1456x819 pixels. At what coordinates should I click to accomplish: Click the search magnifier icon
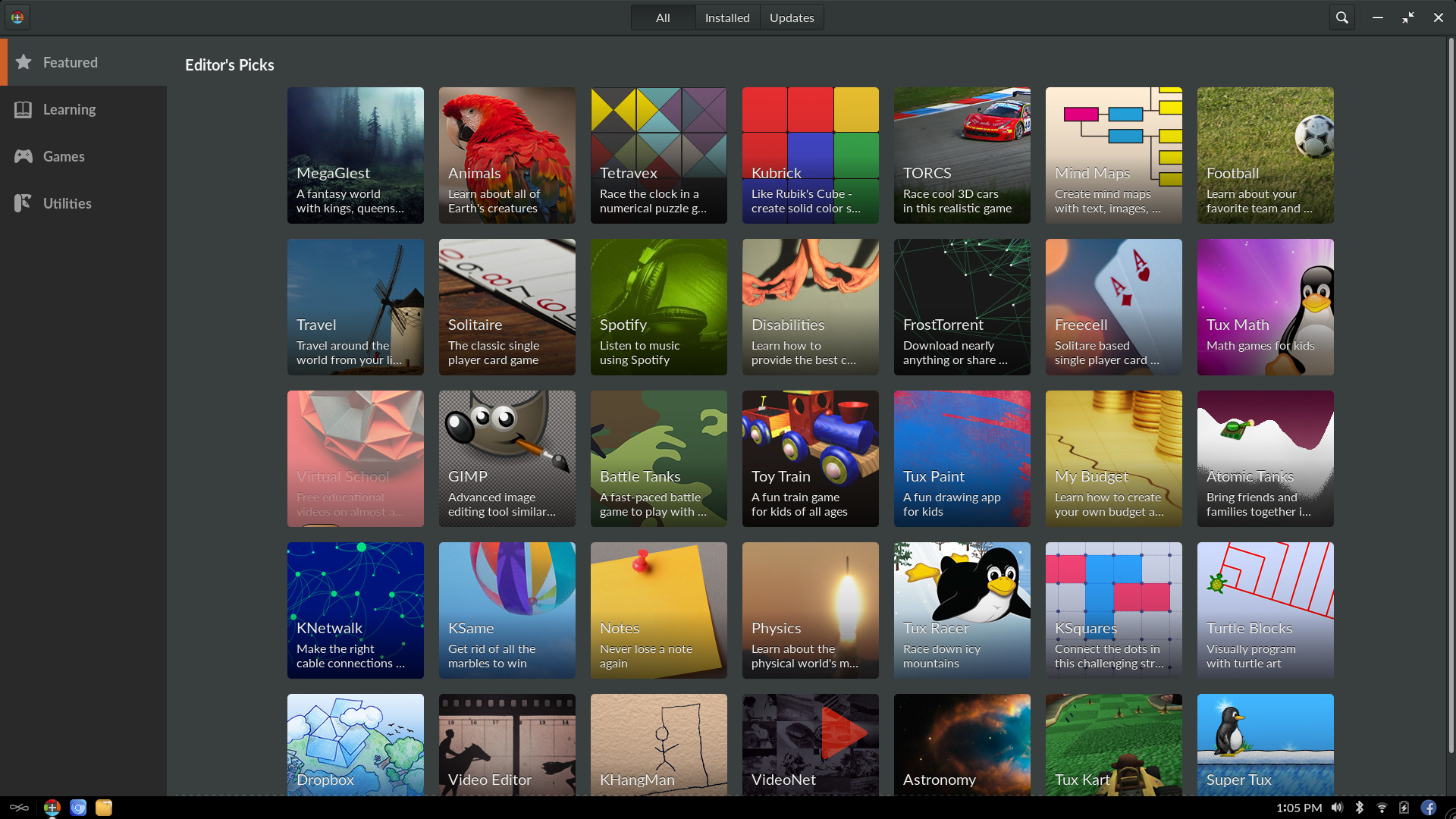click(1341, 17)
